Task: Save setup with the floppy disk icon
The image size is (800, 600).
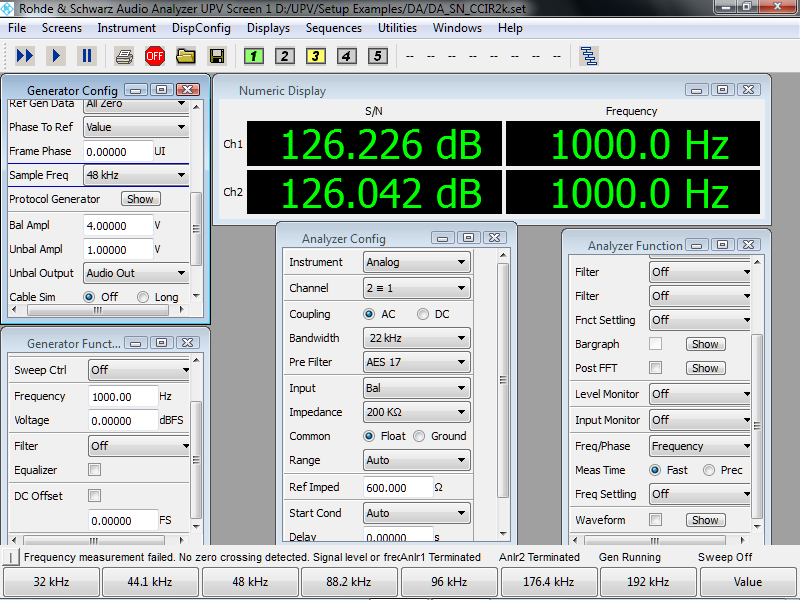Action: (x=216, y=56)
